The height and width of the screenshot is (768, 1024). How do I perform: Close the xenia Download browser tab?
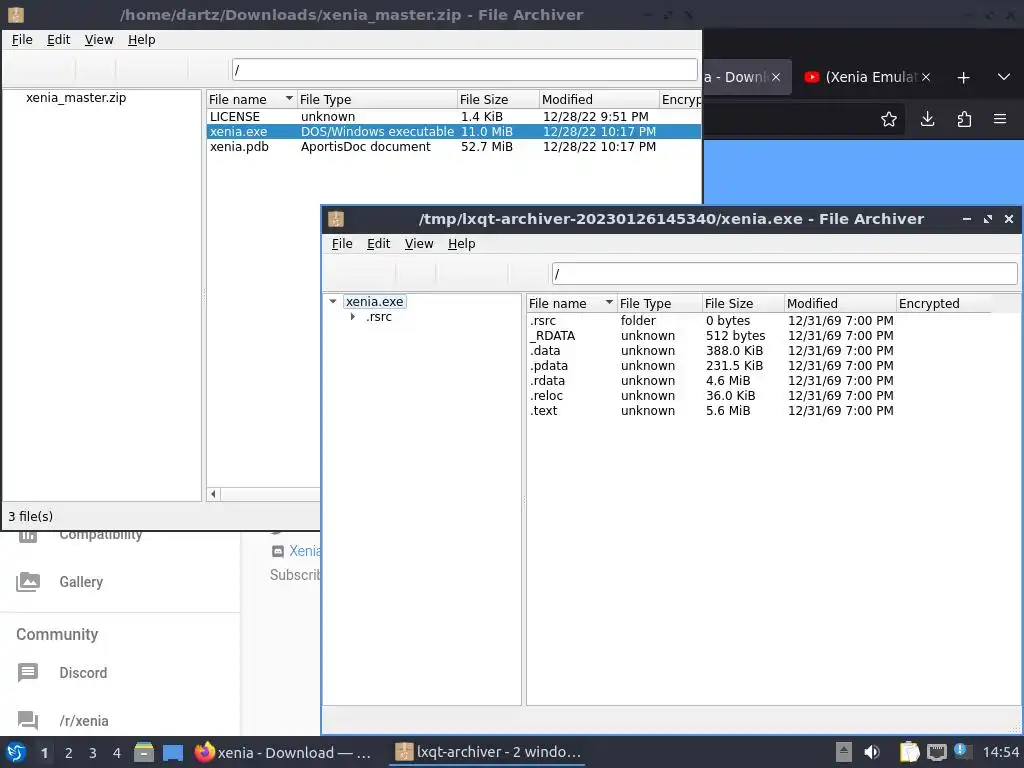click(x=775, y=77)
